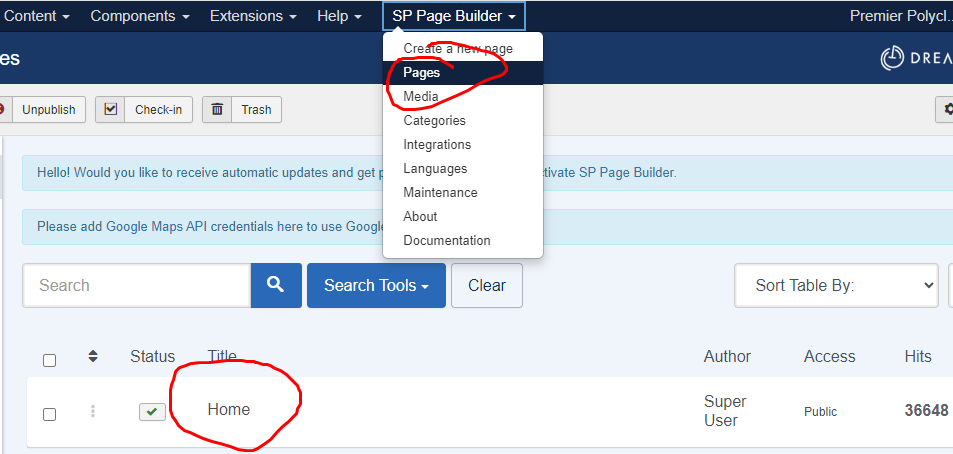Open the Extensions menu
The height and width of the screenshot is (454, 953).
point(253,16)
